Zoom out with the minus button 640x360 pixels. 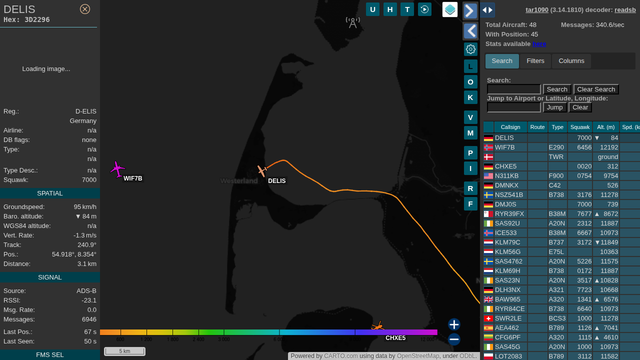(x=454, y=339)
